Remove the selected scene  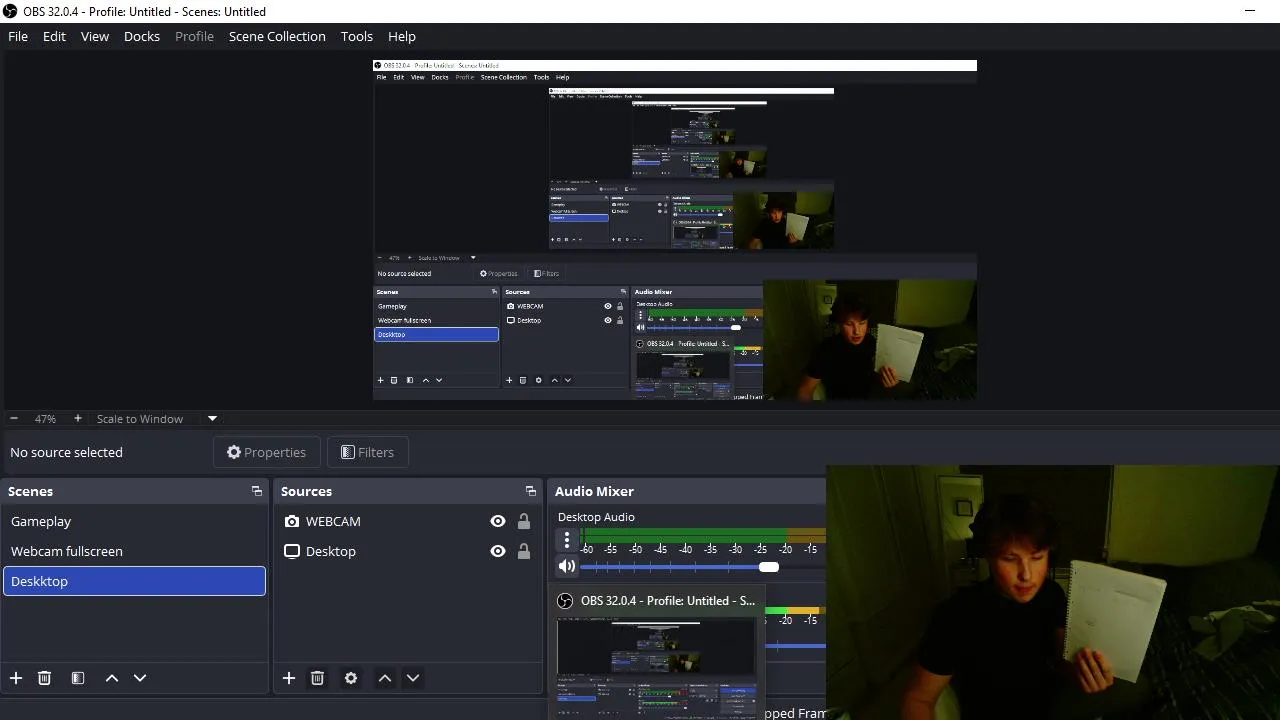pyautogui.click(x=44, y=678)
